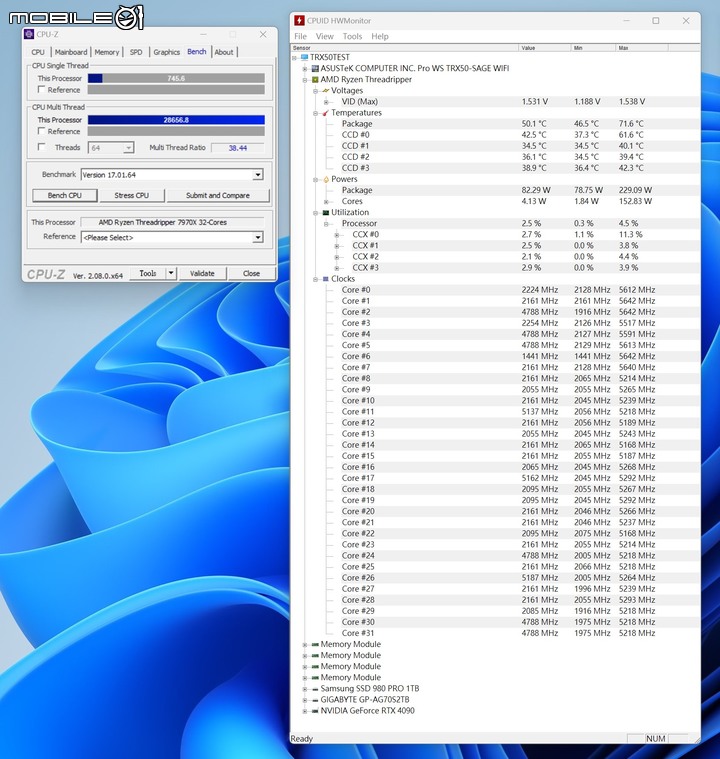Click the NVIDIA GeForce RTX 4090 icon
720x759 pixels.
[315, 711]
